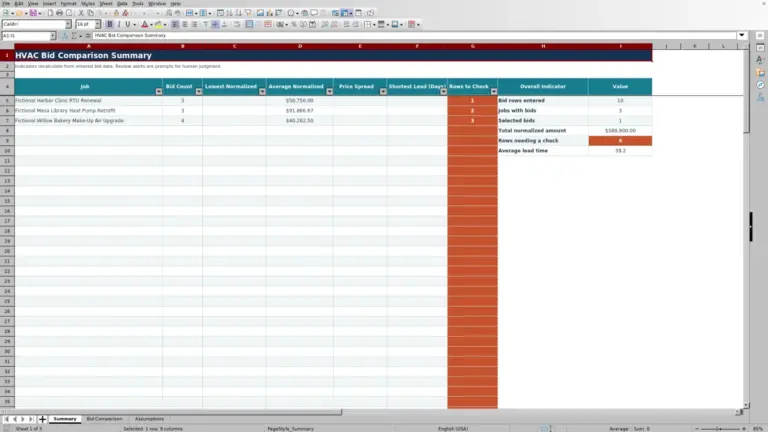Open the font size dropdown
This screenshot has width=768, height=432.
pos(97,24)
